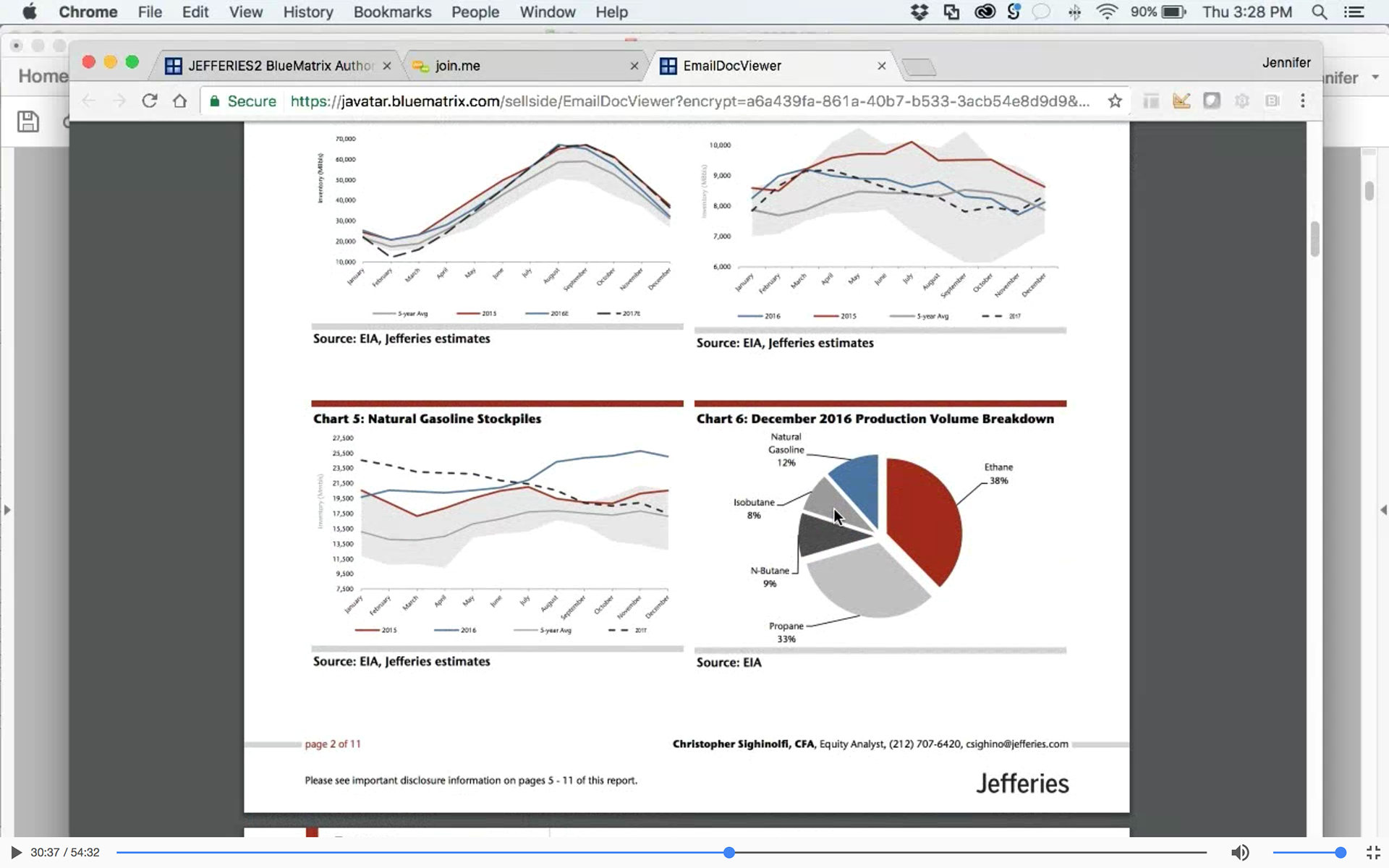Switch to the JEFFERIES2 BlueMatrix tab
Viewport: 1389px width, 868px height.
pyautogui.click(x=279, y=66)
